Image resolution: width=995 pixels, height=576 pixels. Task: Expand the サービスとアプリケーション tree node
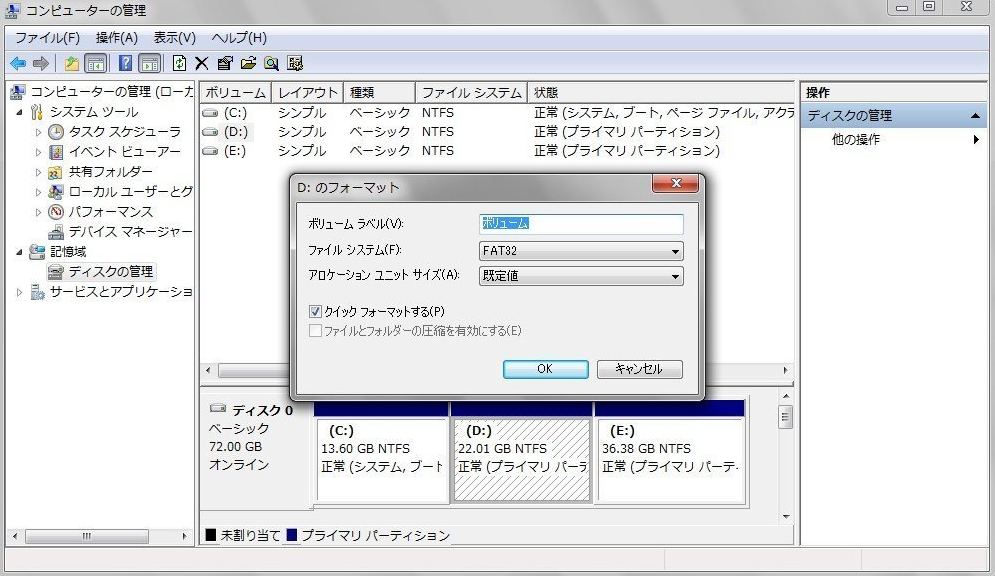pos(19,292)
